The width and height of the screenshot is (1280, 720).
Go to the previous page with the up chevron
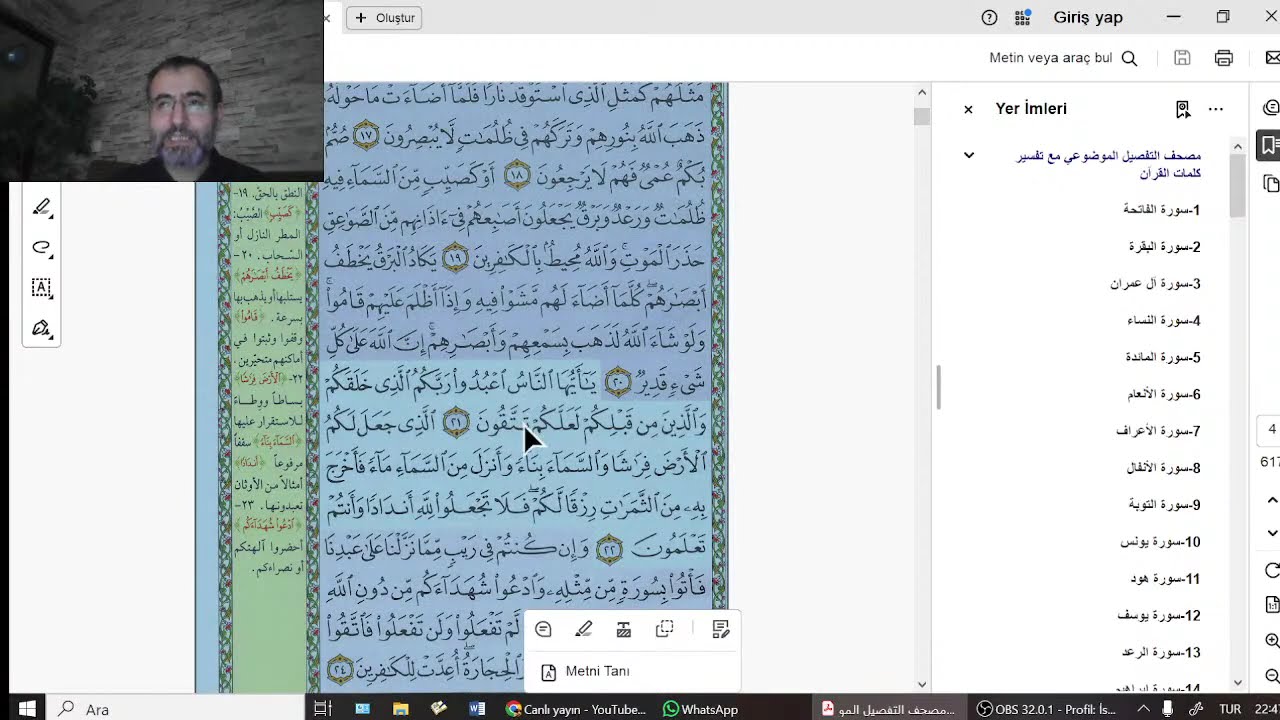click(x=1272, y=500)
